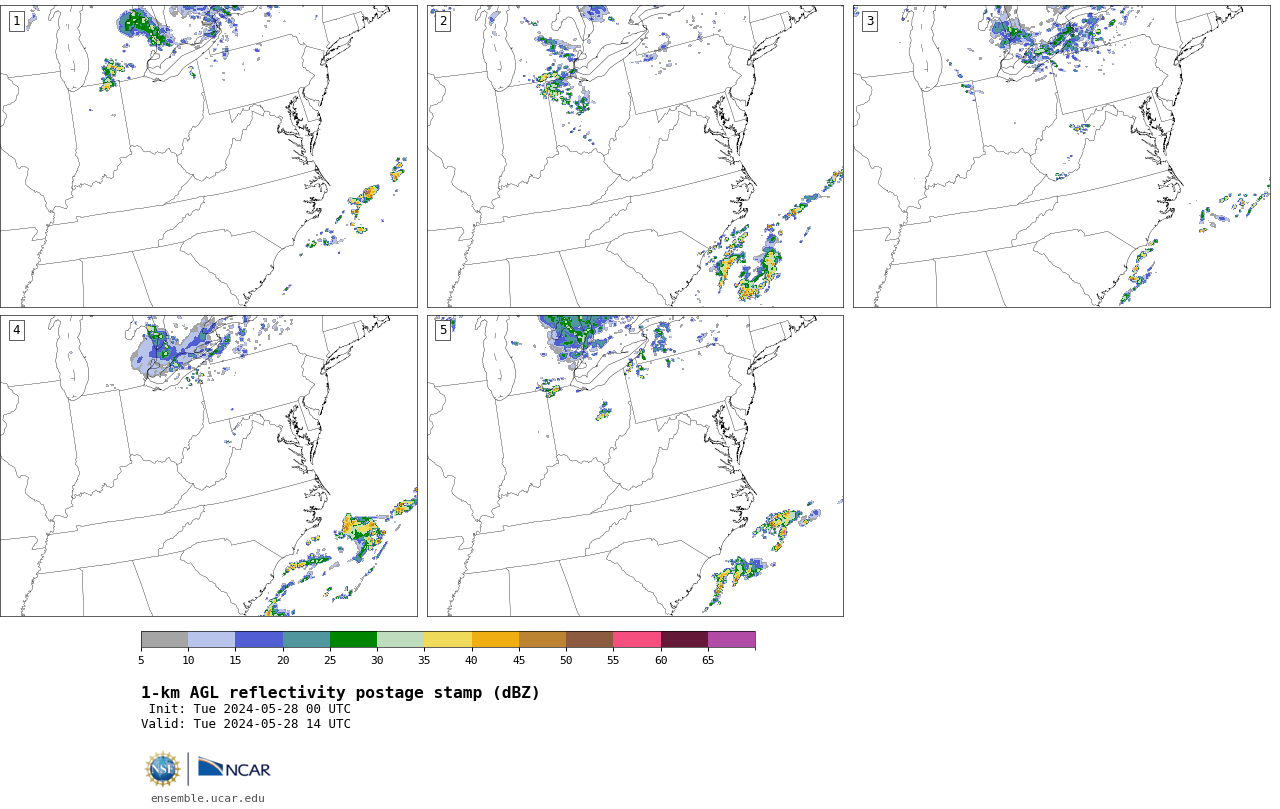Open ensemble member 3 reflectivity map
The height and width of the screenshot is (809, 1280).
pyautogui.click(x=1061, y=156)
